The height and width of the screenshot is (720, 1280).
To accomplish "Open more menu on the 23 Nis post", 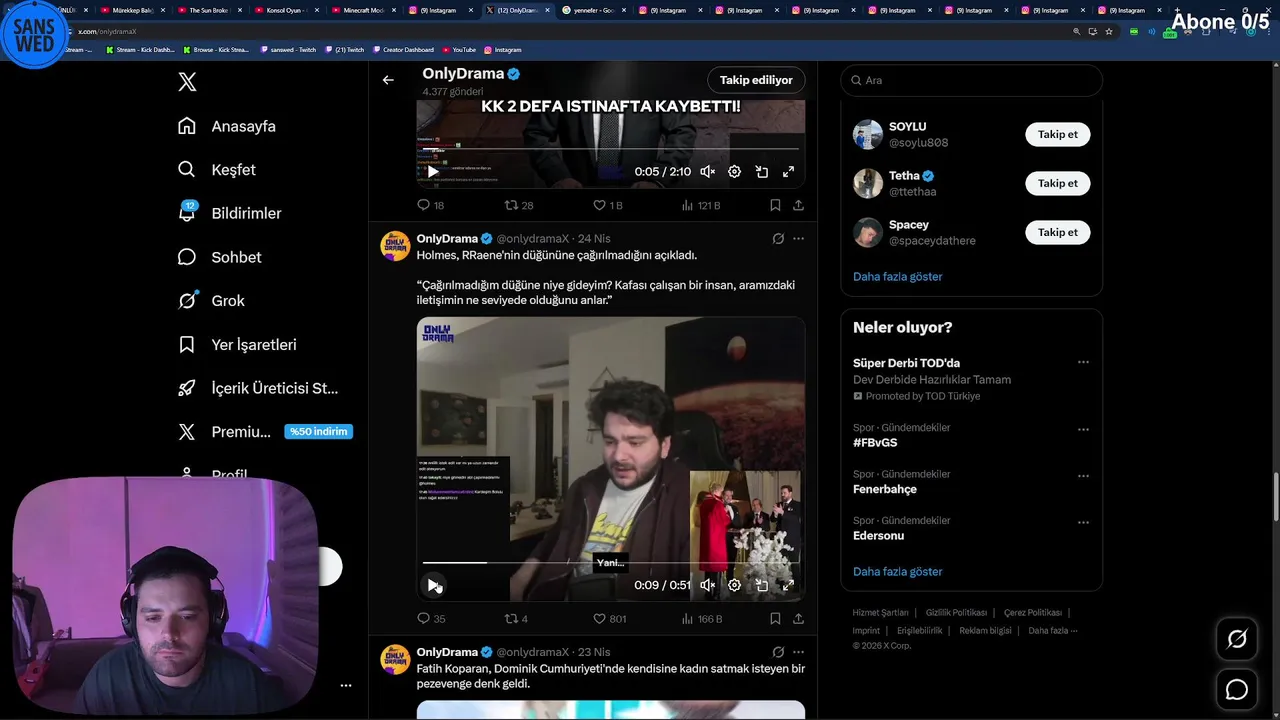I will (x=798, y=652).
